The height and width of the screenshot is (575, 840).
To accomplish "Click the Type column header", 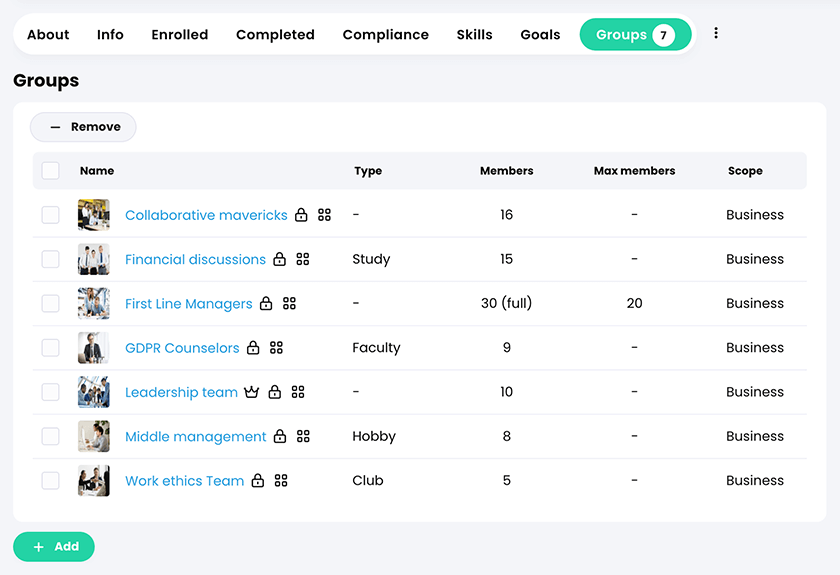I will point(368,171).
